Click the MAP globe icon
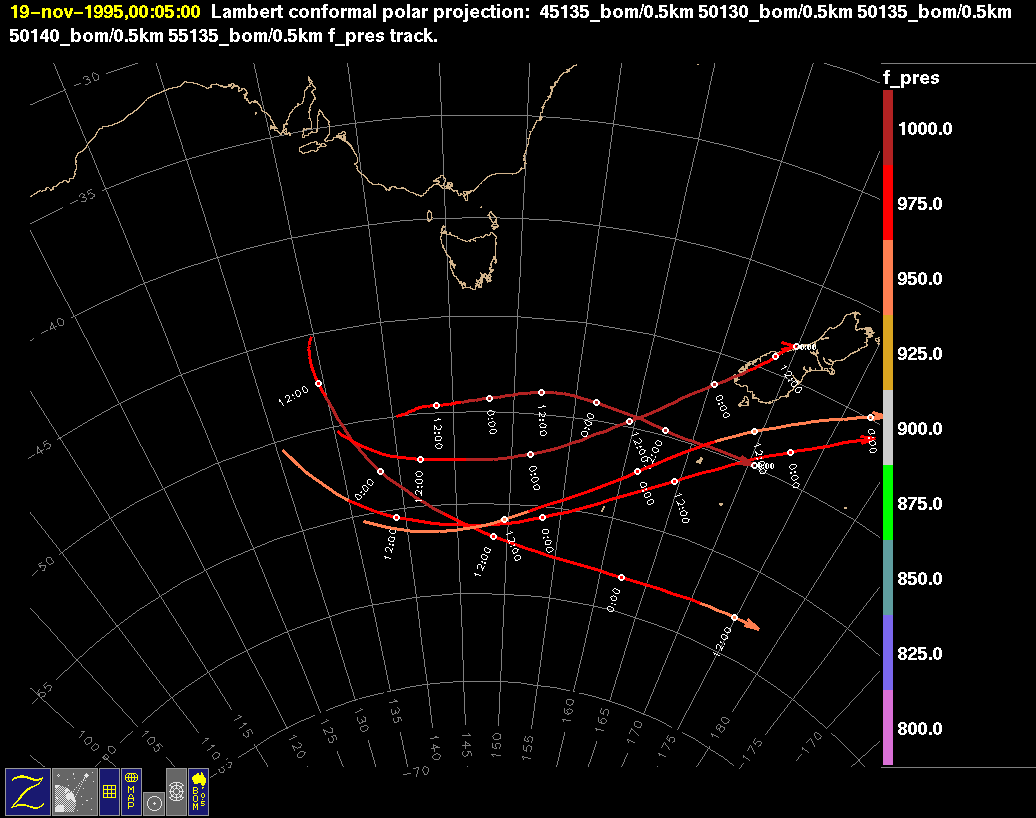This screenshot has width=1036, height=818. point(131,791)
